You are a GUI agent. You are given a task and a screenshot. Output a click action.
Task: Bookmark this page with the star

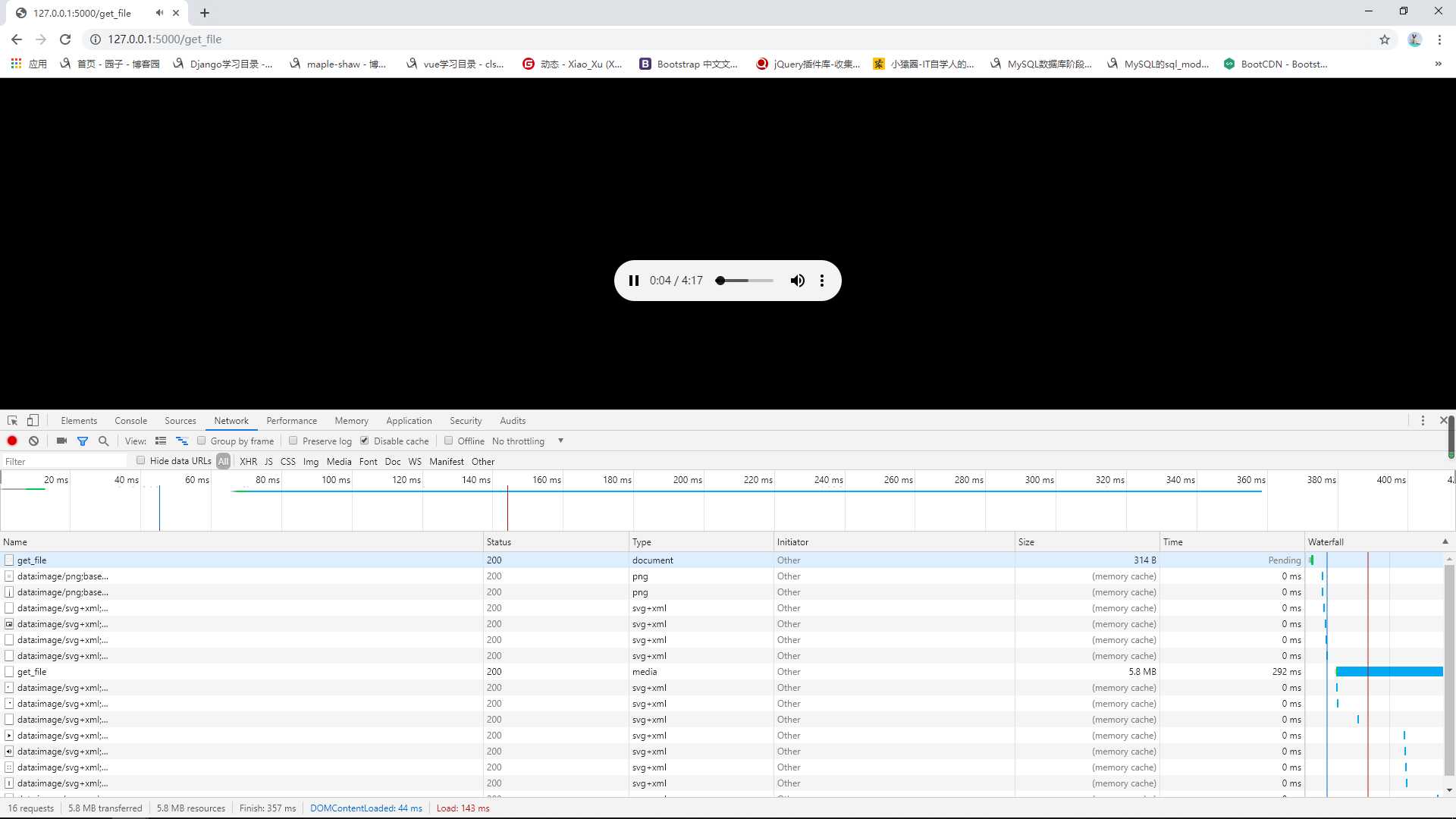tap(1385, 39)
